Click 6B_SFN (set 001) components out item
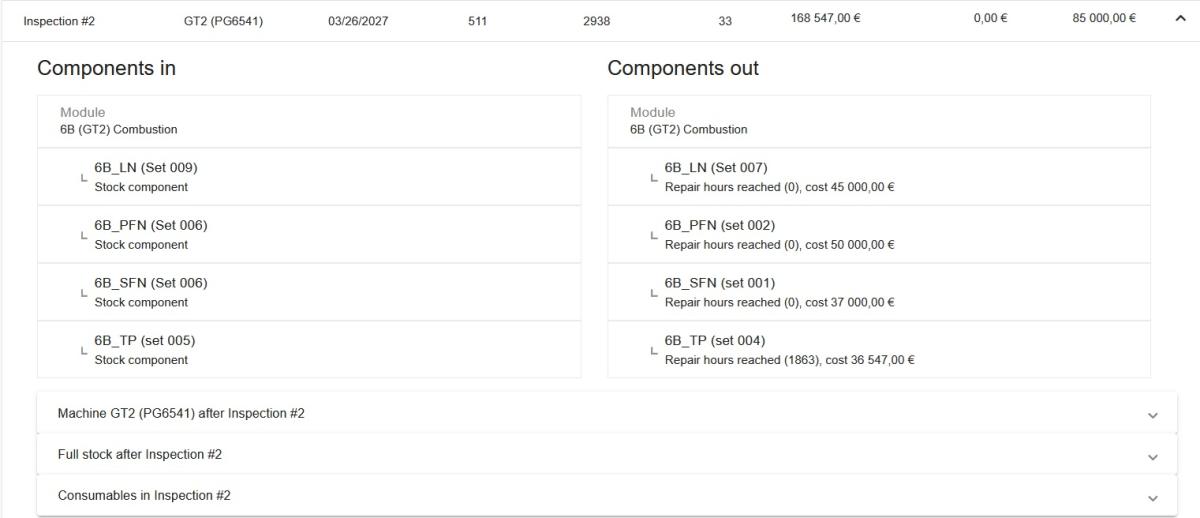Image resolution: width=1200 pixels, height=518 pixels. pos(720,292)
